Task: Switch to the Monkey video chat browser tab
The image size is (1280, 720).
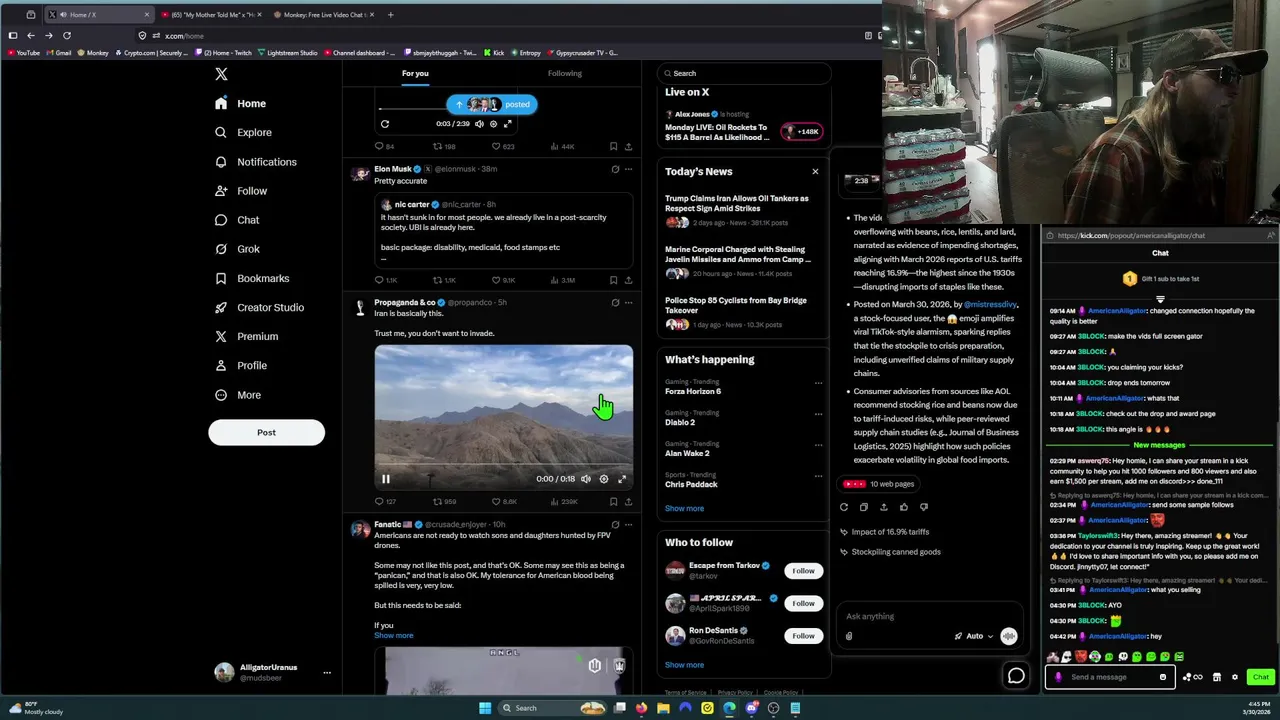Action: coord(324,15)
